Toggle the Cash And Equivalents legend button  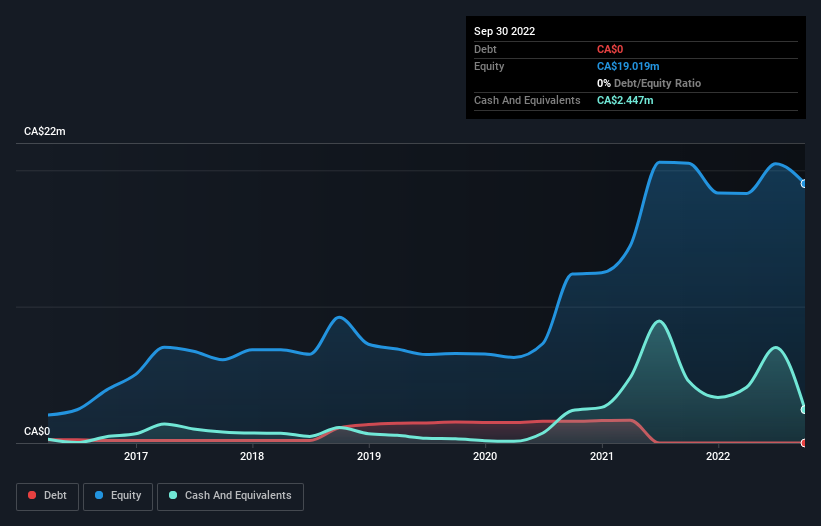click(230, 496)
